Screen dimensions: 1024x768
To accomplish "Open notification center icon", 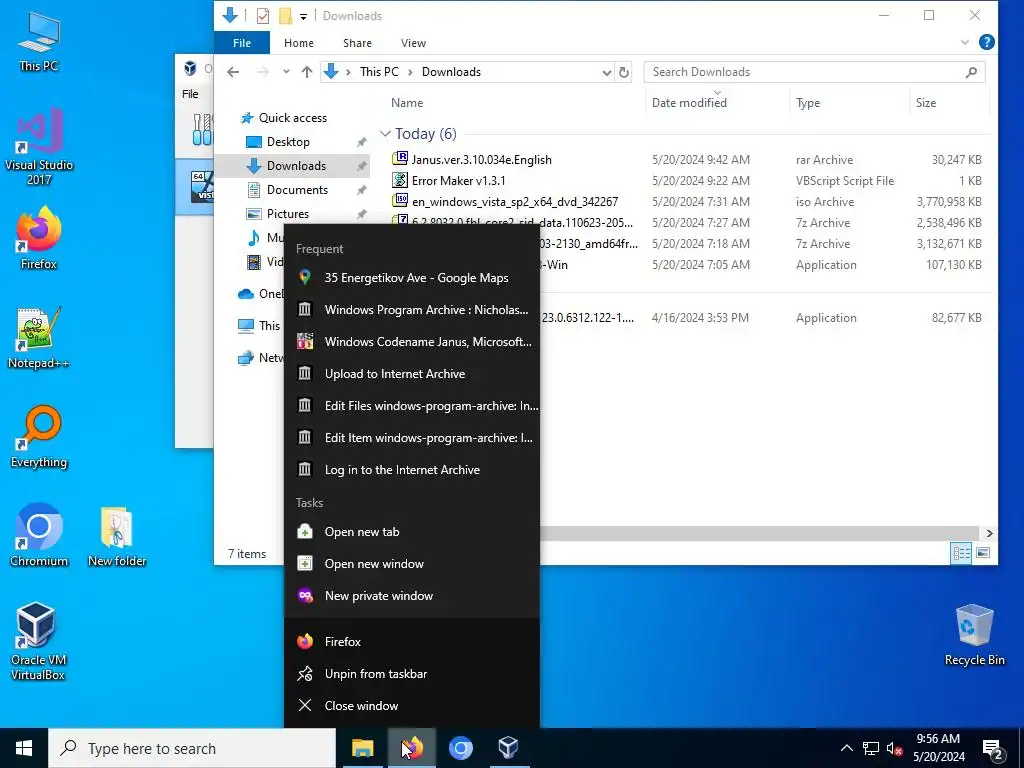I will 993,749.
